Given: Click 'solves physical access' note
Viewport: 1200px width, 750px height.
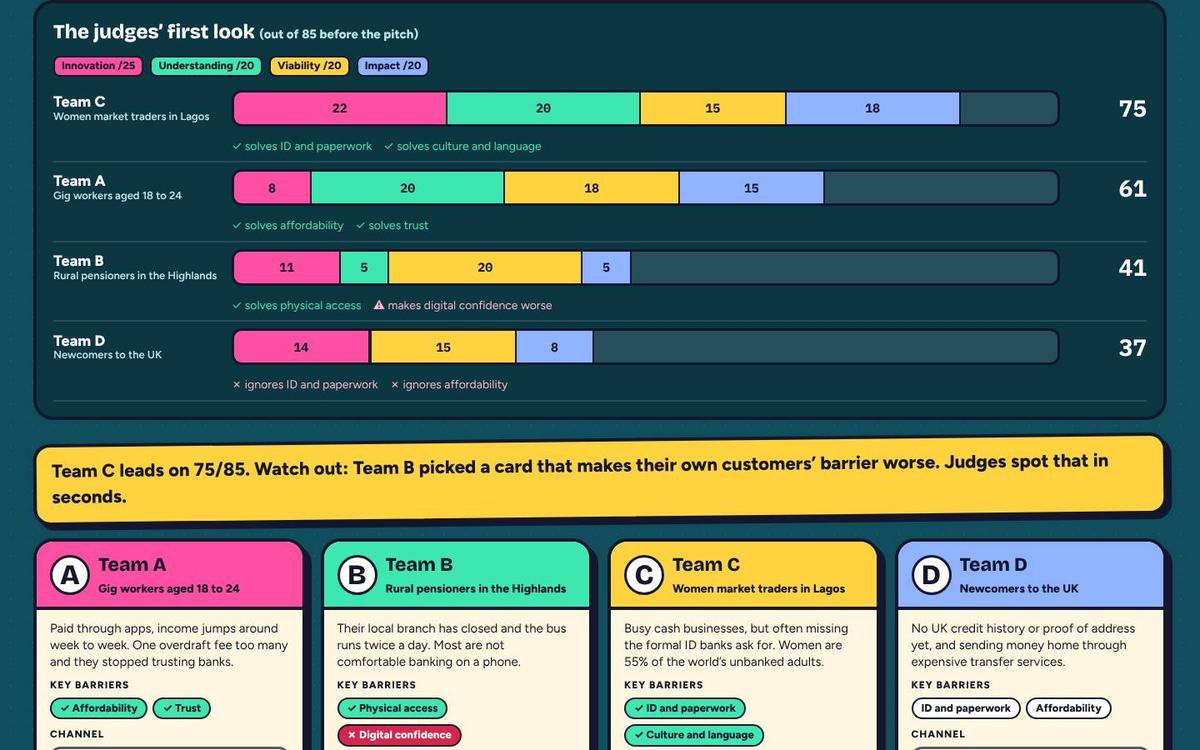Looking at the screenshot, I should pyautogui.click(x=297, y=305).
